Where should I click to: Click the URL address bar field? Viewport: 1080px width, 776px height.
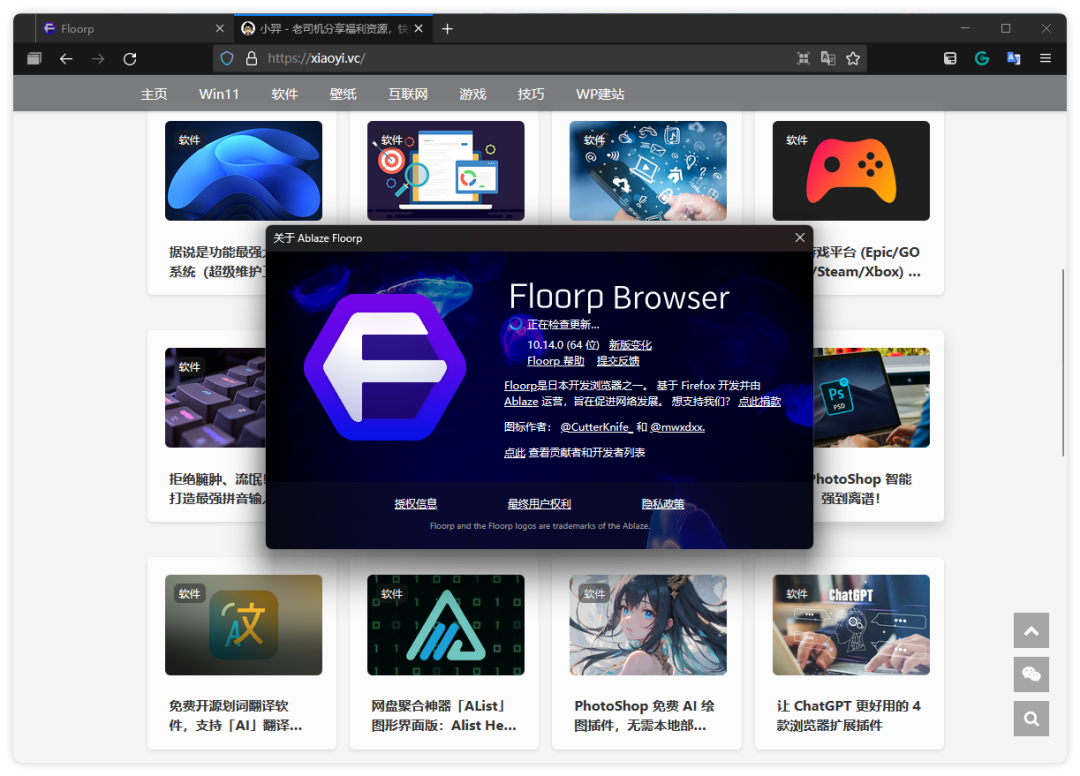coord(520,59)
